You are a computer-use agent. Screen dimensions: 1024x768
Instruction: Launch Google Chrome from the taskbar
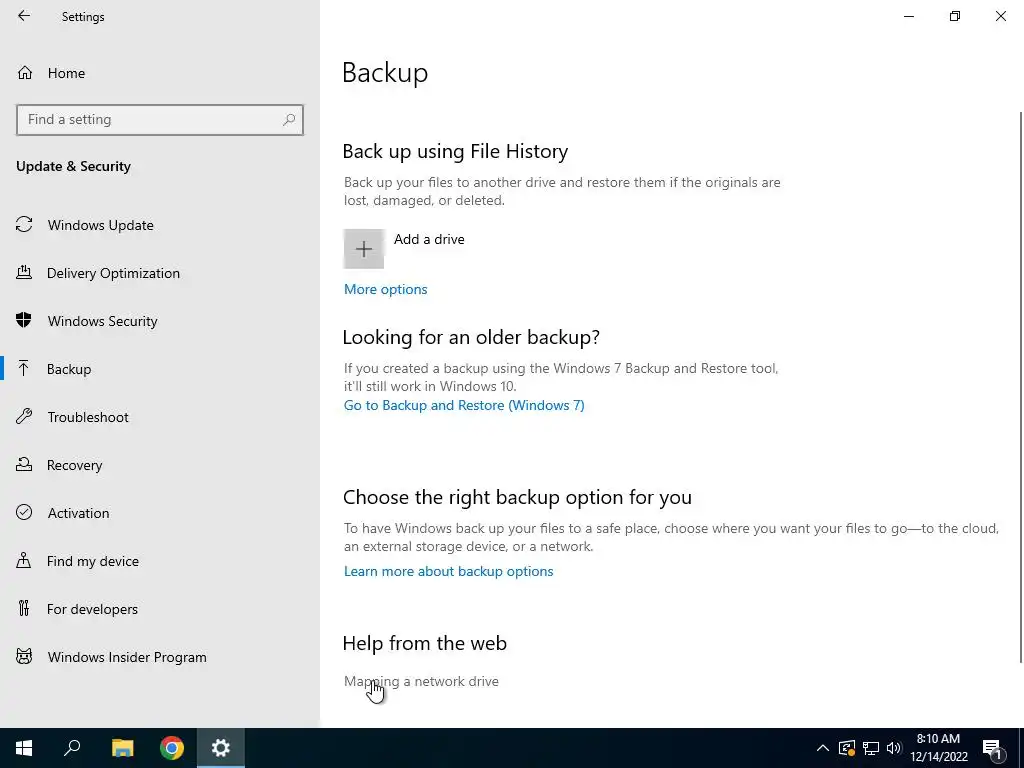(172, 748)
